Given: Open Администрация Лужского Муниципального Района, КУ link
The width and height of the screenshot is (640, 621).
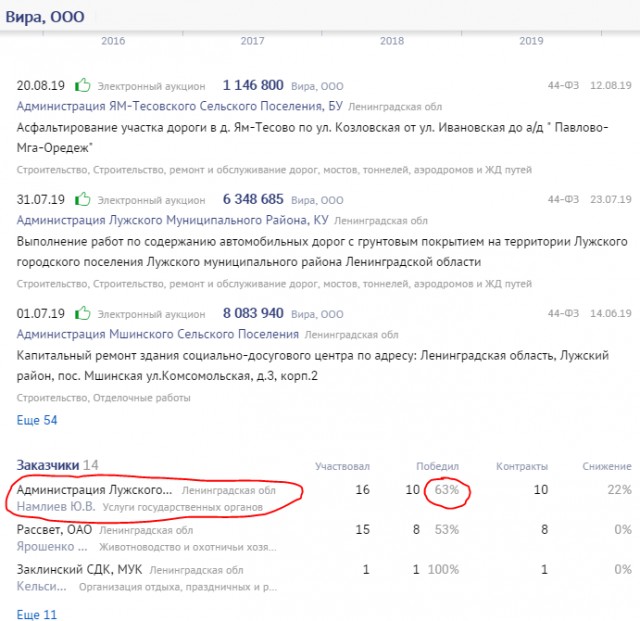Looking at the screenshot, I should [x=172, y=220].
